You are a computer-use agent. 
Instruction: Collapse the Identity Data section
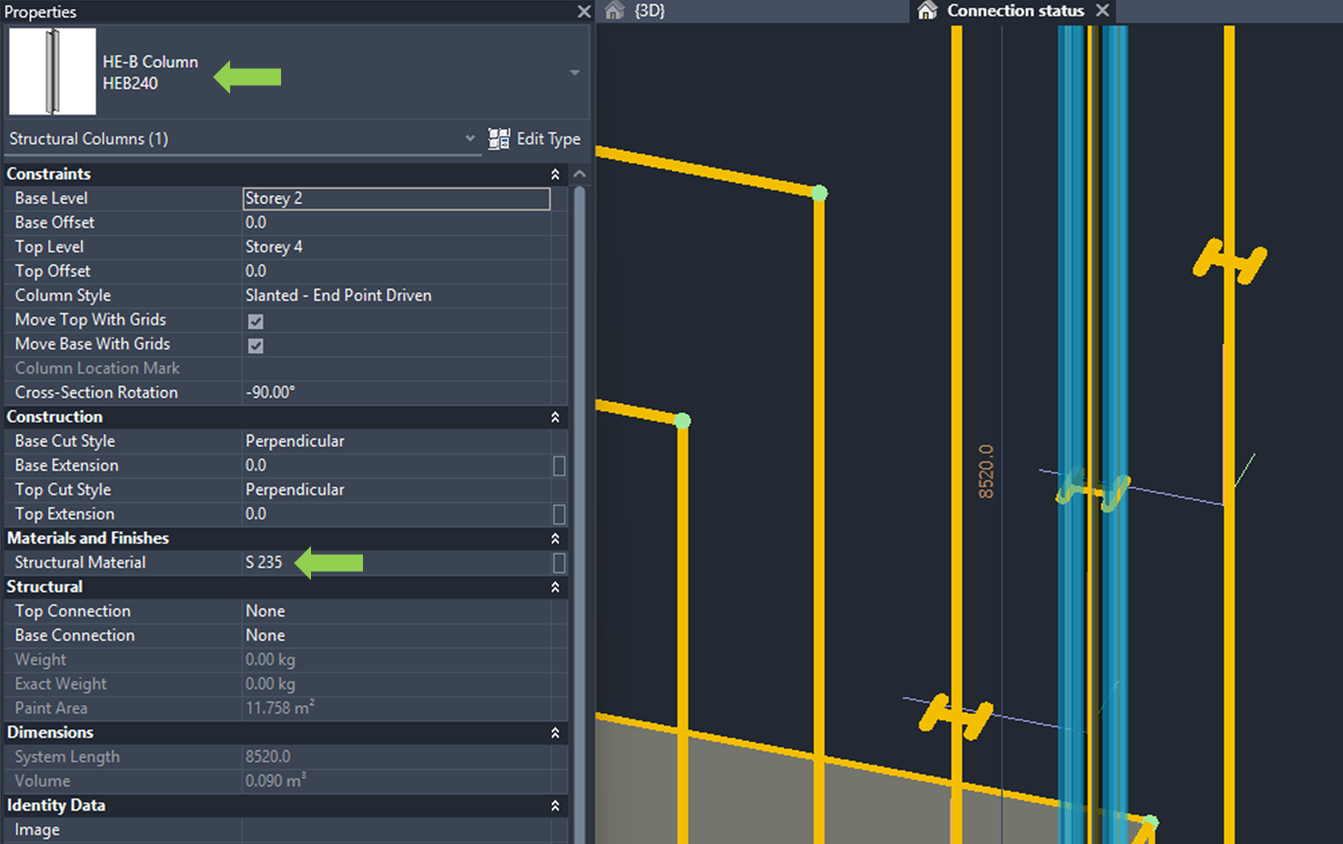point(556,805)
